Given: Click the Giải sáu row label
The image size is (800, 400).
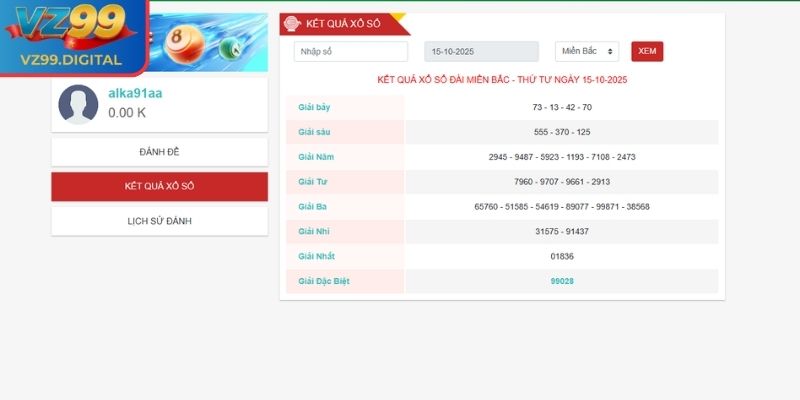Looking at the screenshot, I should 314,132.
